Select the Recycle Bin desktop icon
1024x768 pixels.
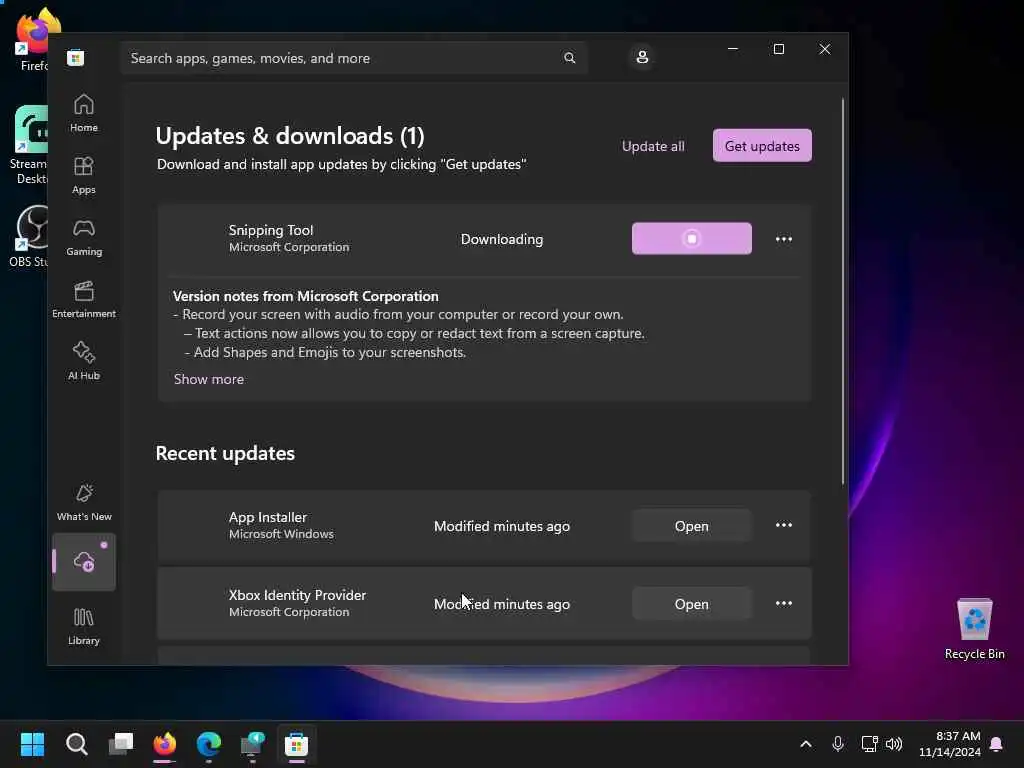click(974, 629)
